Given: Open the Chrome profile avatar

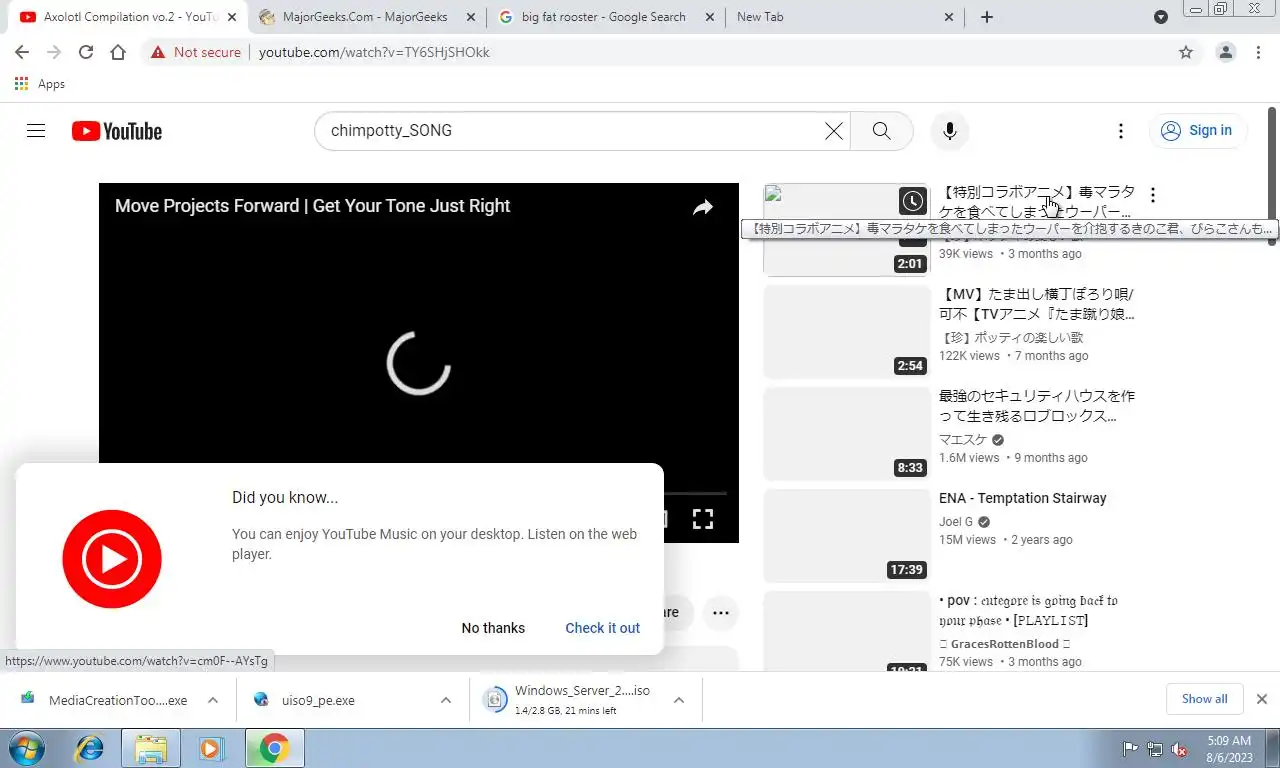Looking at the screenshot, I should click(1226, 52).
